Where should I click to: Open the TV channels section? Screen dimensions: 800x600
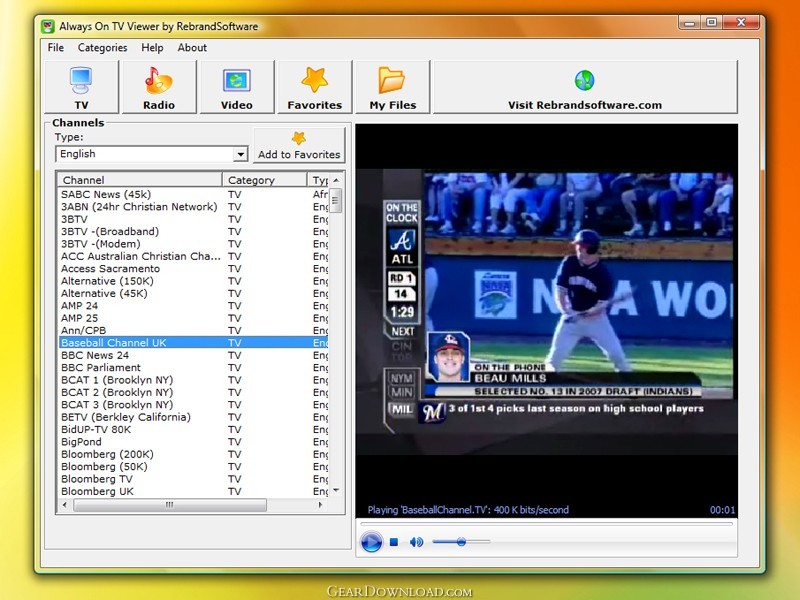[x=82, y=87]
